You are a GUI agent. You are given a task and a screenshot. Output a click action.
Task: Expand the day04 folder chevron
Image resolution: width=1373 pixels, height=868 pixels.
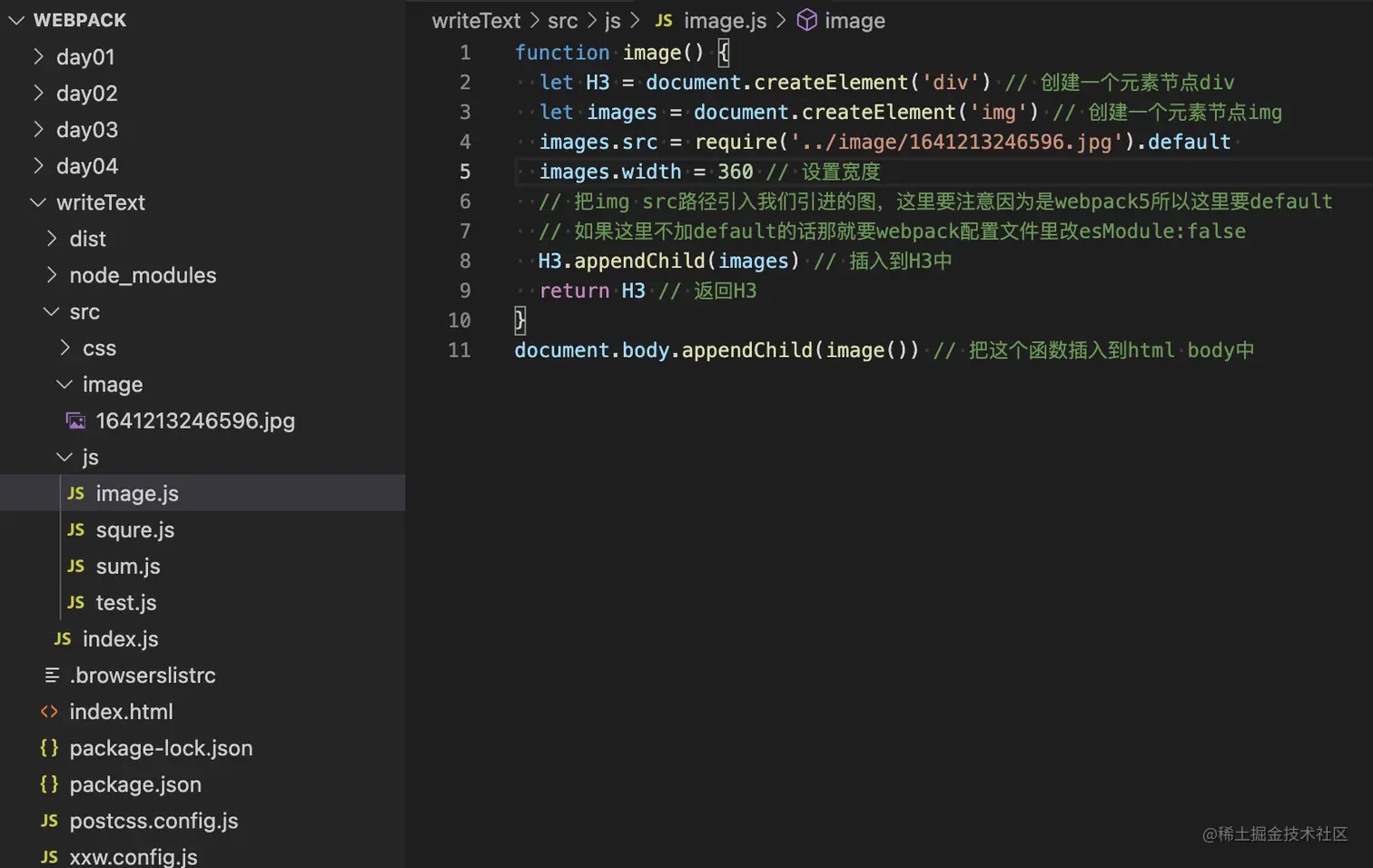click(38, 165)
